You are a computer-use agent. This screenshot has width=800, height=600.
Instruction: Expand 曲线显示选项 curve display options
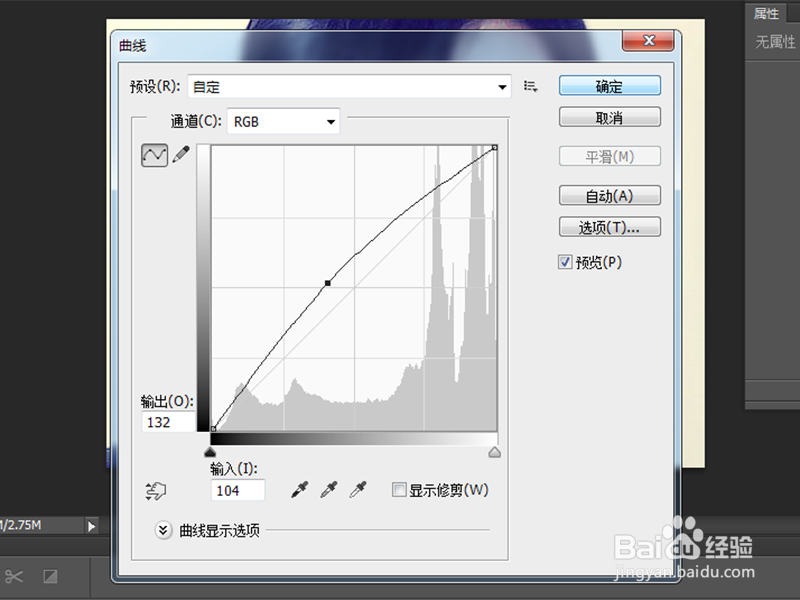[x=163, y=531]
